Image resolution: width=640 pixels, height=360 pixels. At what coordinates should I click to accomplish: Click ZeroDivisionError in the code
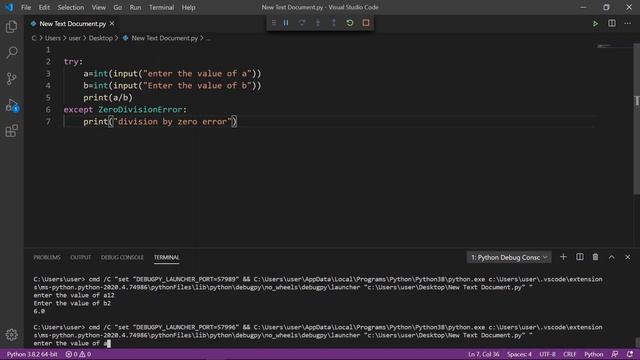140,109
